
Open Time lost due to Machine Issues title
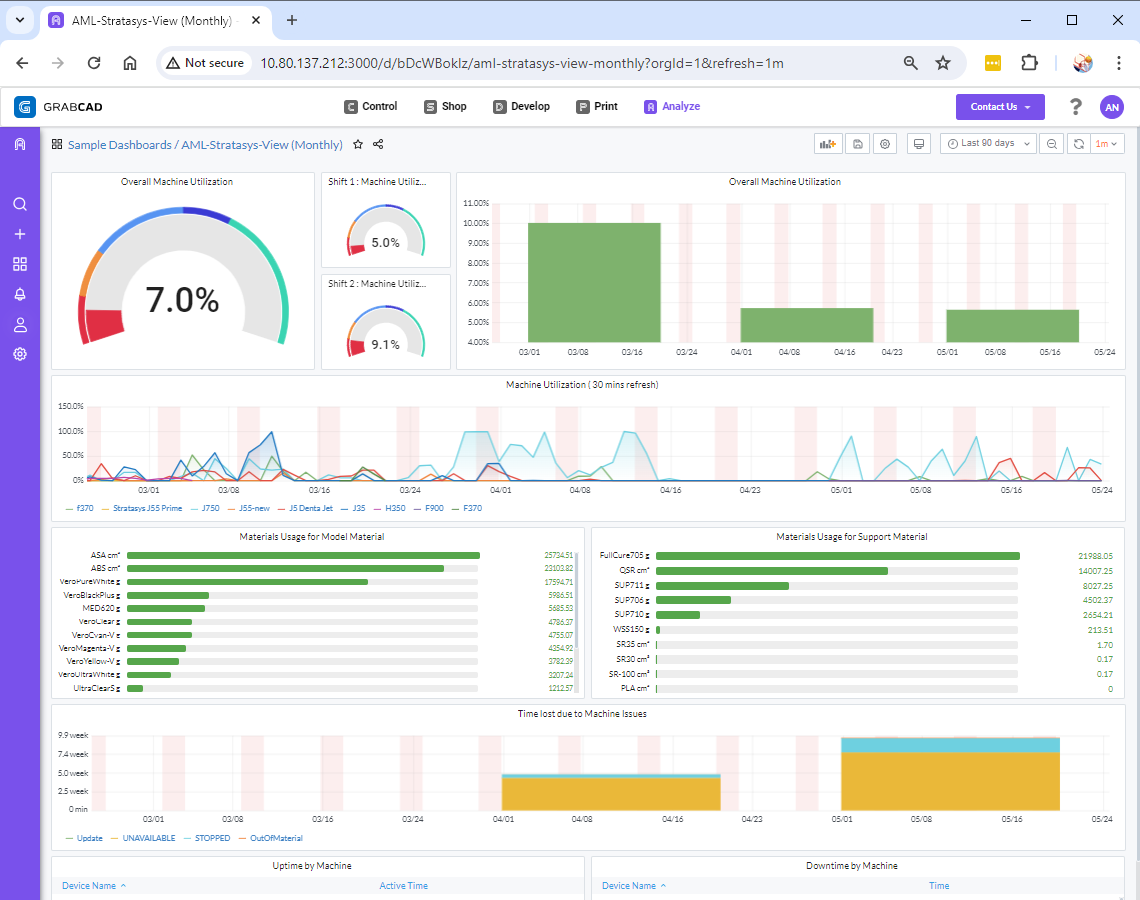click(x=582, y=714)
